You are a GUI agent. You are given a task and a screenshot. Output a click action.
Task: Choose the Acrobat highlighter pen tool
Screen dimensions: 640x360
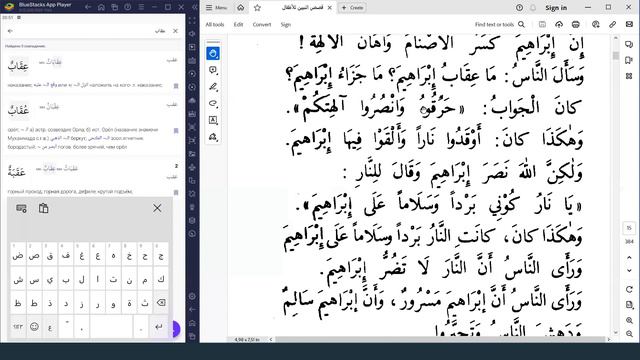(213, 87)
